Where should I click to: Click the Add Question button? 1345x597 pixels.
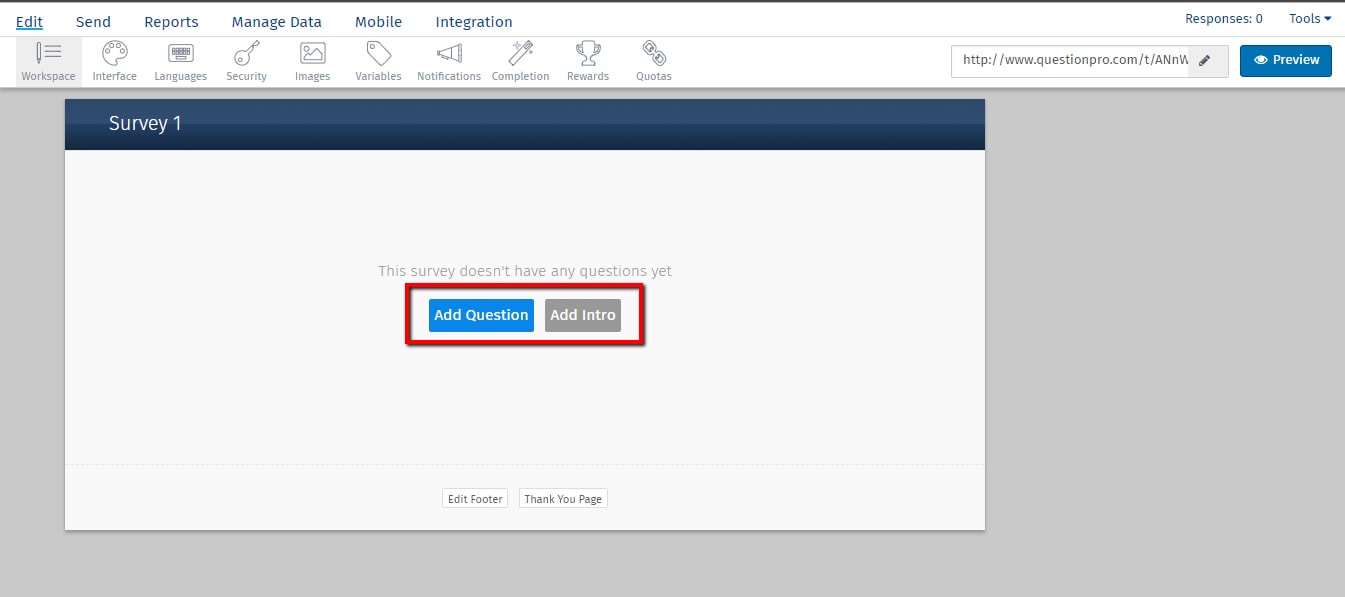(x=481, y=315)
